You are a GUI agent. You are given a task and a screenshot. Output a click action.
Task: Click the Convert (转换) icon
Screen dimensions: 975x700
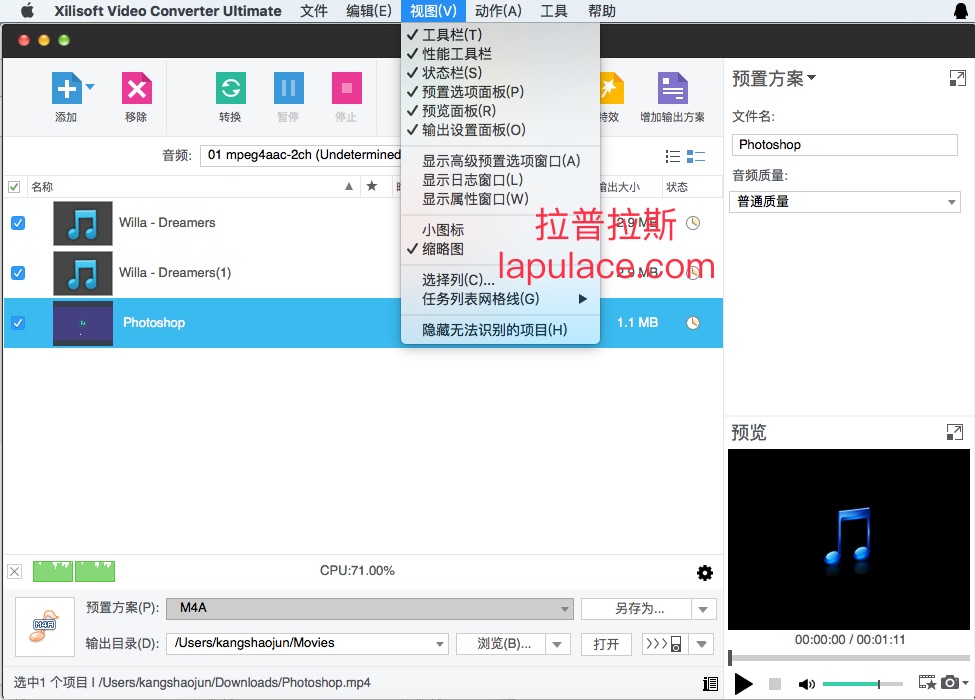point(230,89)
